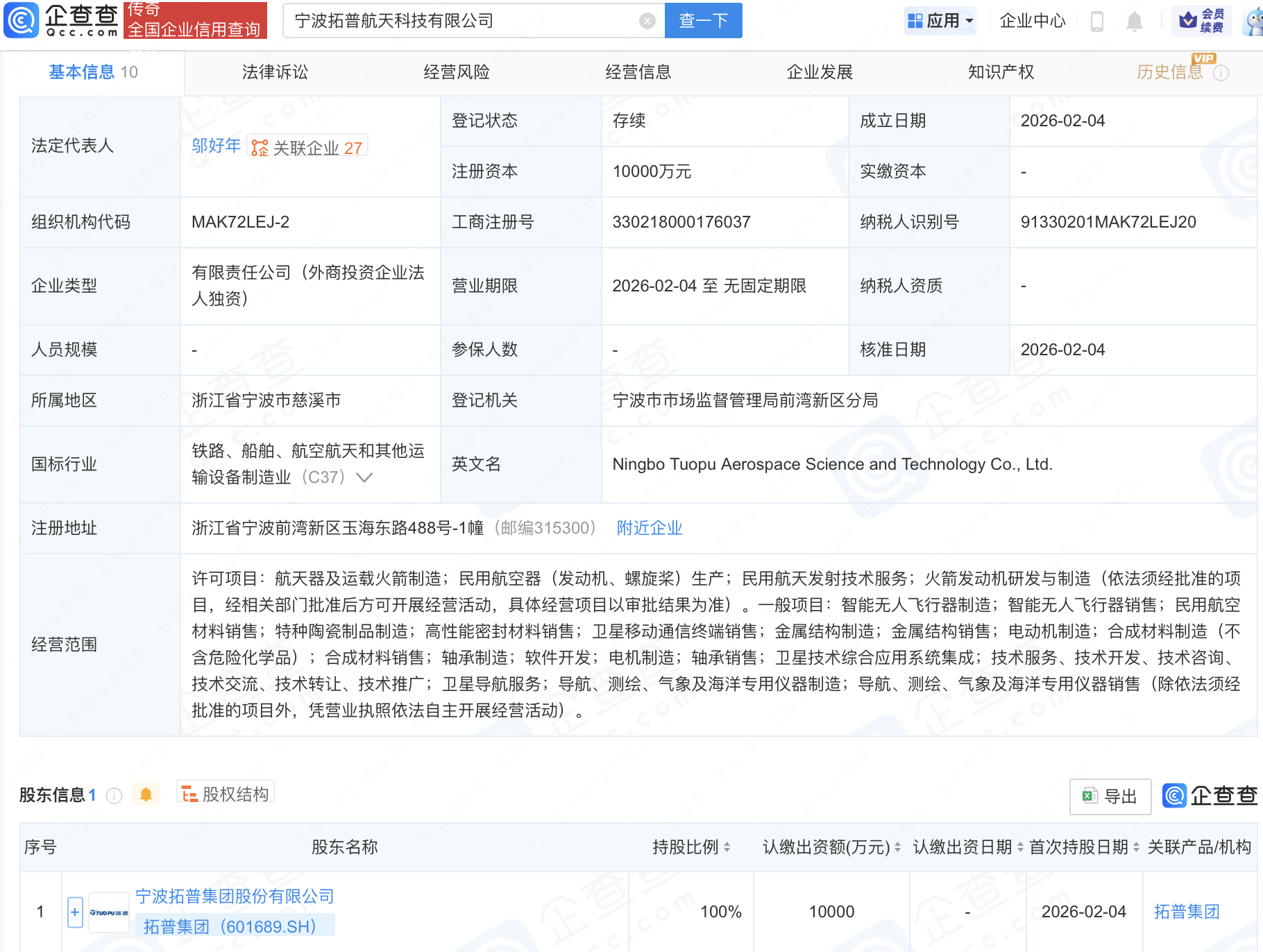This screenshot has height=952, width=1263.
Task: Click the 关联企业 network icon beside 邬好年
Action: (258, 146)
